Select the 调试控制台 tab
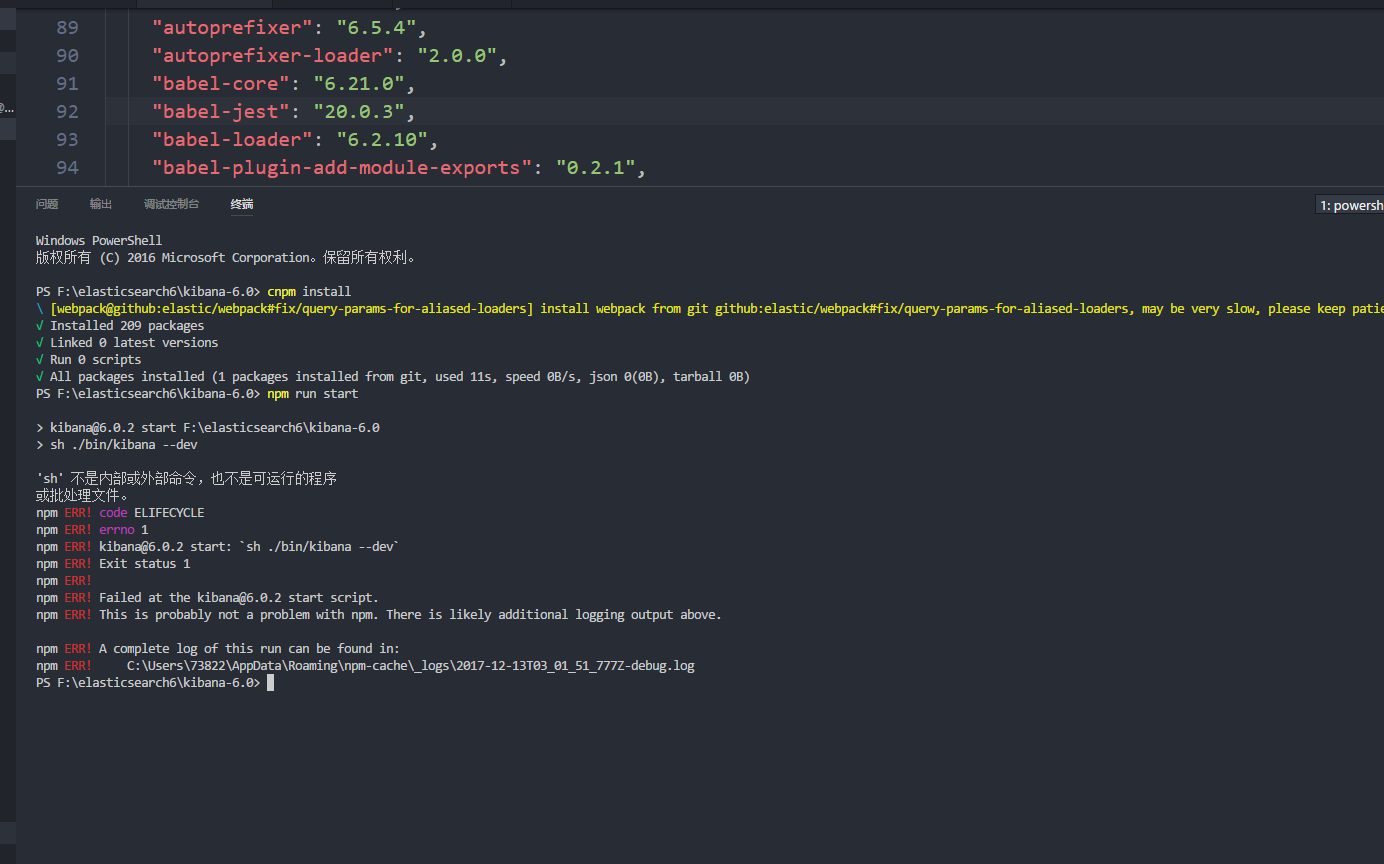Image resolution: width=1384 pixels, height=864 pixels. click(x=171, y=204)
